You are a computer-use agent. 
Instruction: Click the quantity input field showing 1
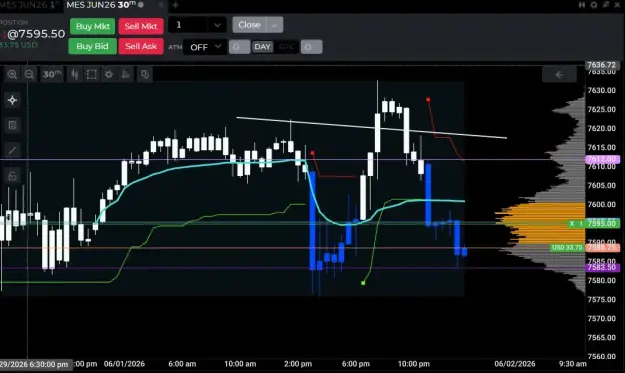click(x=188, y=25)
